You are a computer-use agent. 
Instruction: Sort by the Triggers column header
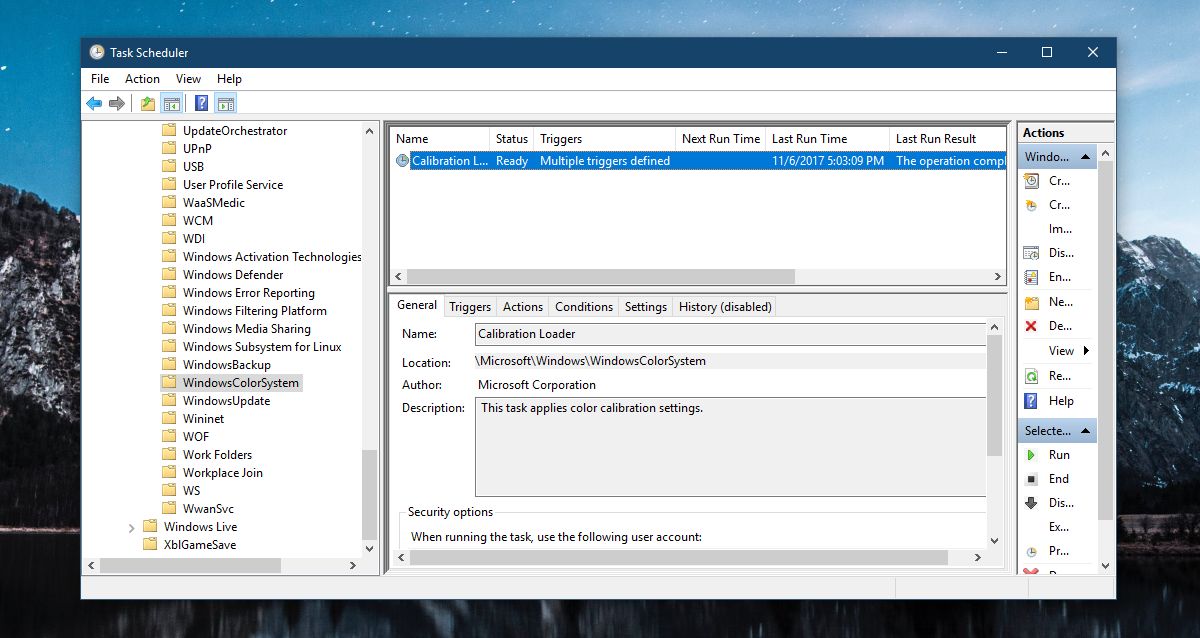click(605, 139)
